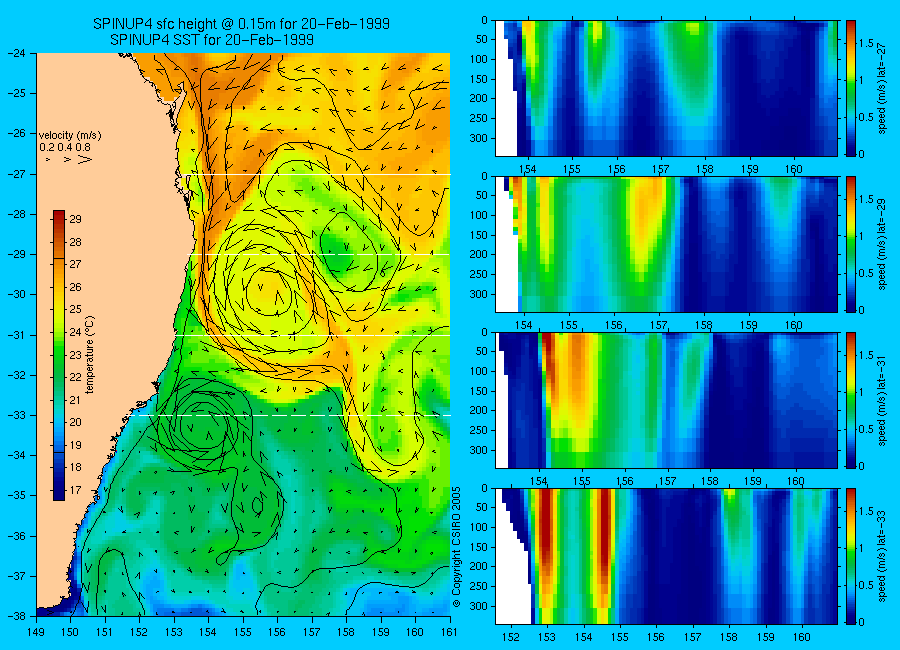Click the 24 tick on the temperature color bar
The width and height of the screenshot is (900, 650).
click(75, 332)
